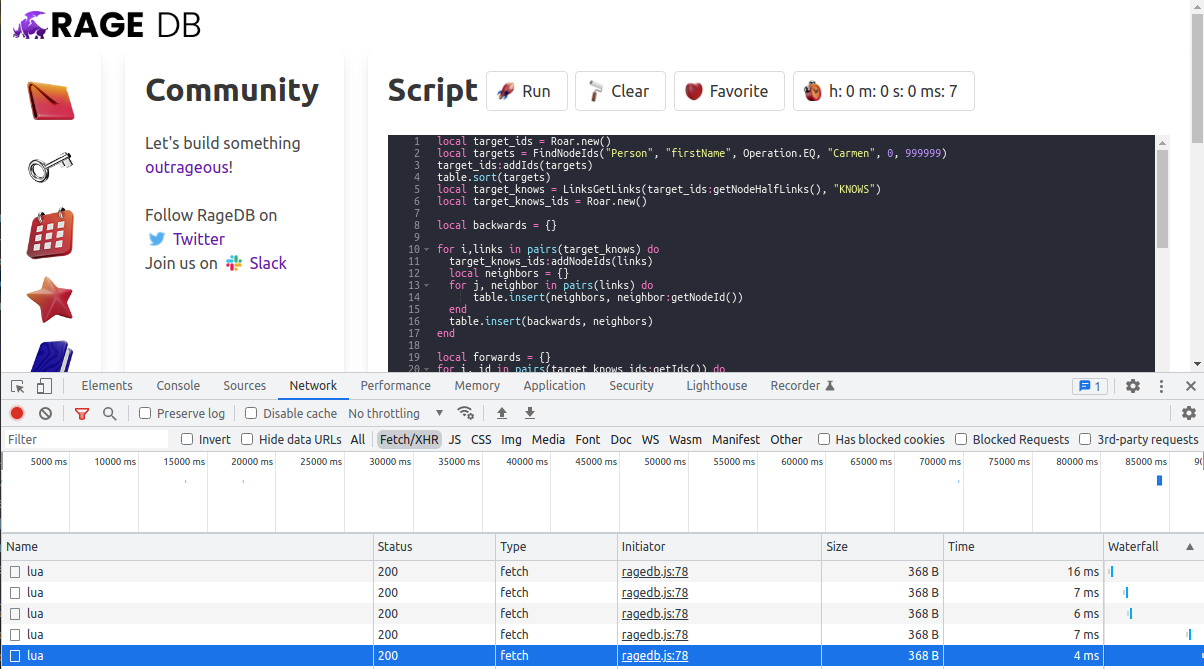Screen dimensions: 1204x669
Task: Open the No throttling dropdown
Action: coord(396,413)
